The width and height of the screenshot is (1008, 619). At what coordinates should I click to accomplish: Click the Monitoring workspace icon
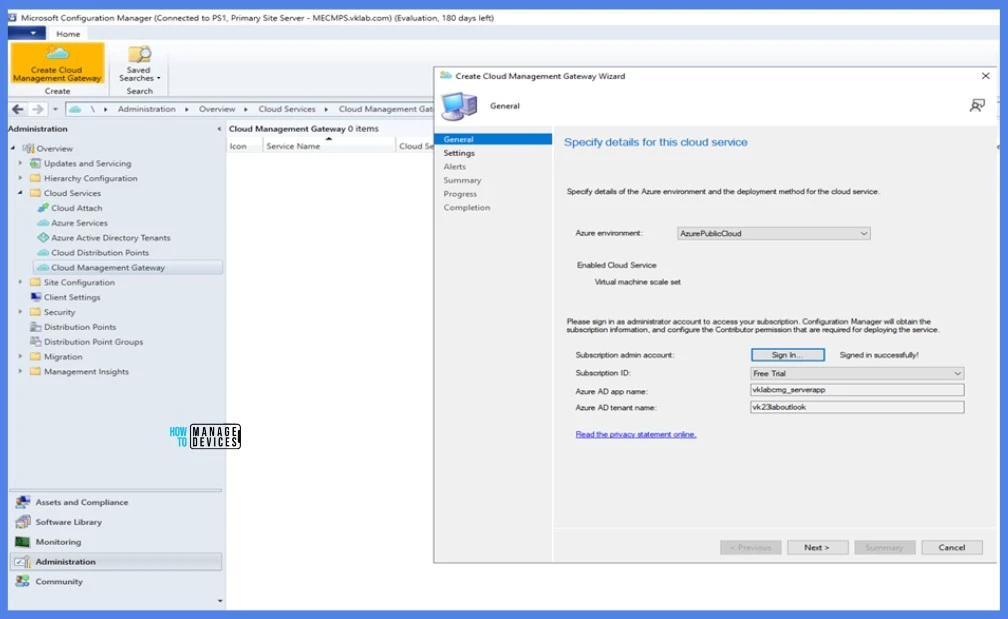pyautogui.click(x=22, y=542)
